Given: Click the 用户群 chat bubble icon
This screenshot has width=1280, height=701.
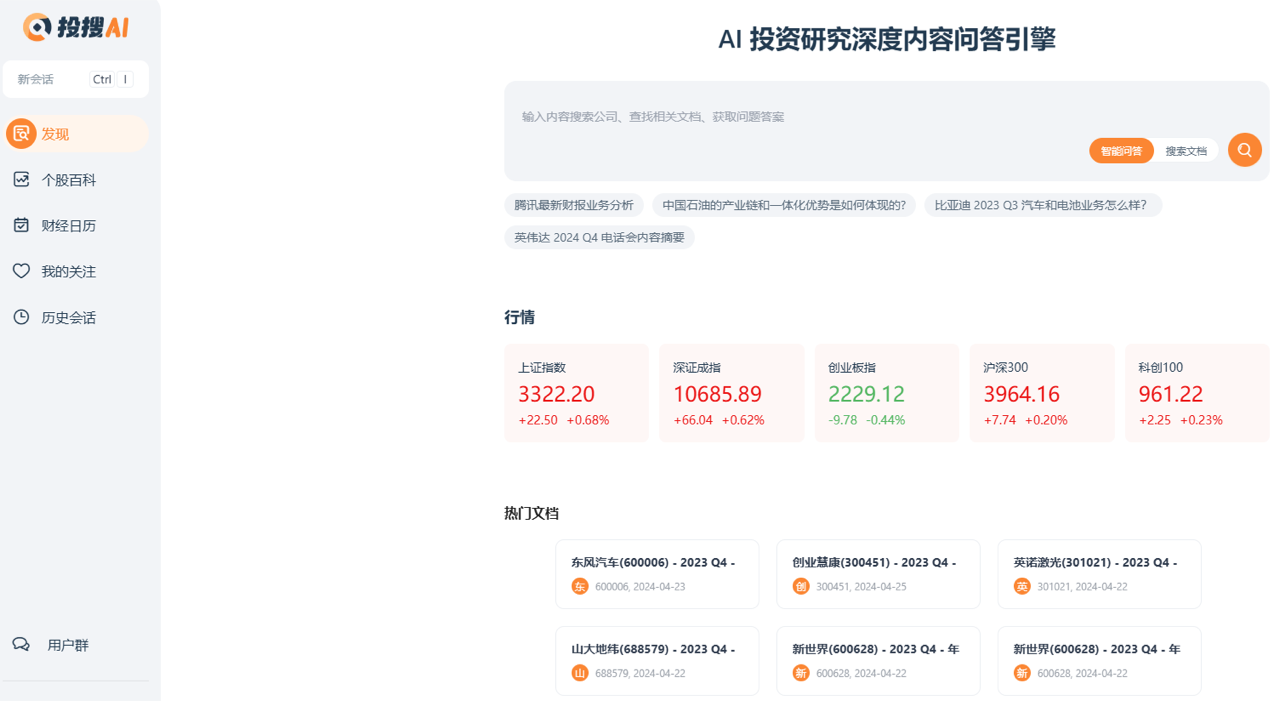Looking at the screenshot, I should click(21, 644).
